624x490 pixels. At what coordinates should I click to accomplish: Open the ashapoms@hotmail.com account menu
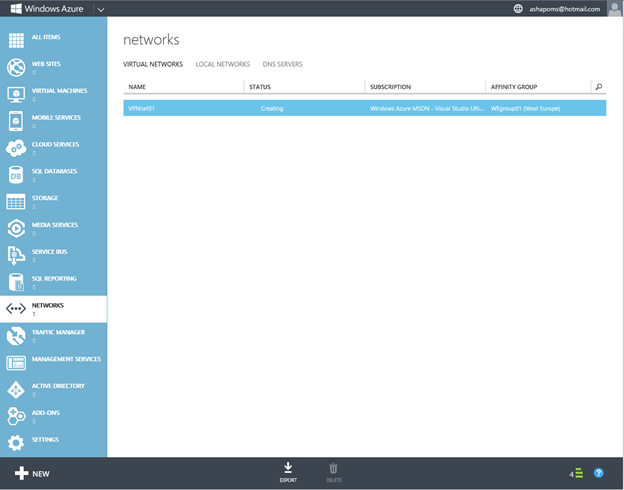tap(564, 9)
